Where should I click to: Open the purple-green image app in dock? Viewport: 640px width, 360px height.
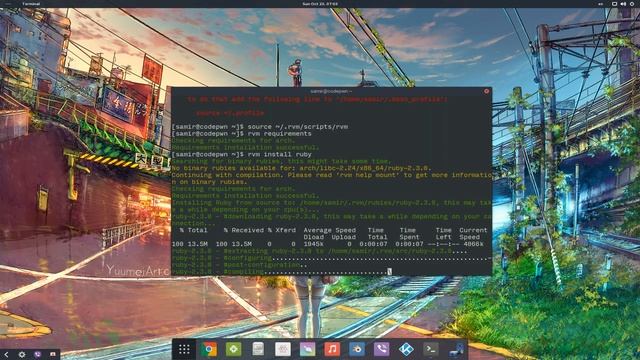click(307, 349)
